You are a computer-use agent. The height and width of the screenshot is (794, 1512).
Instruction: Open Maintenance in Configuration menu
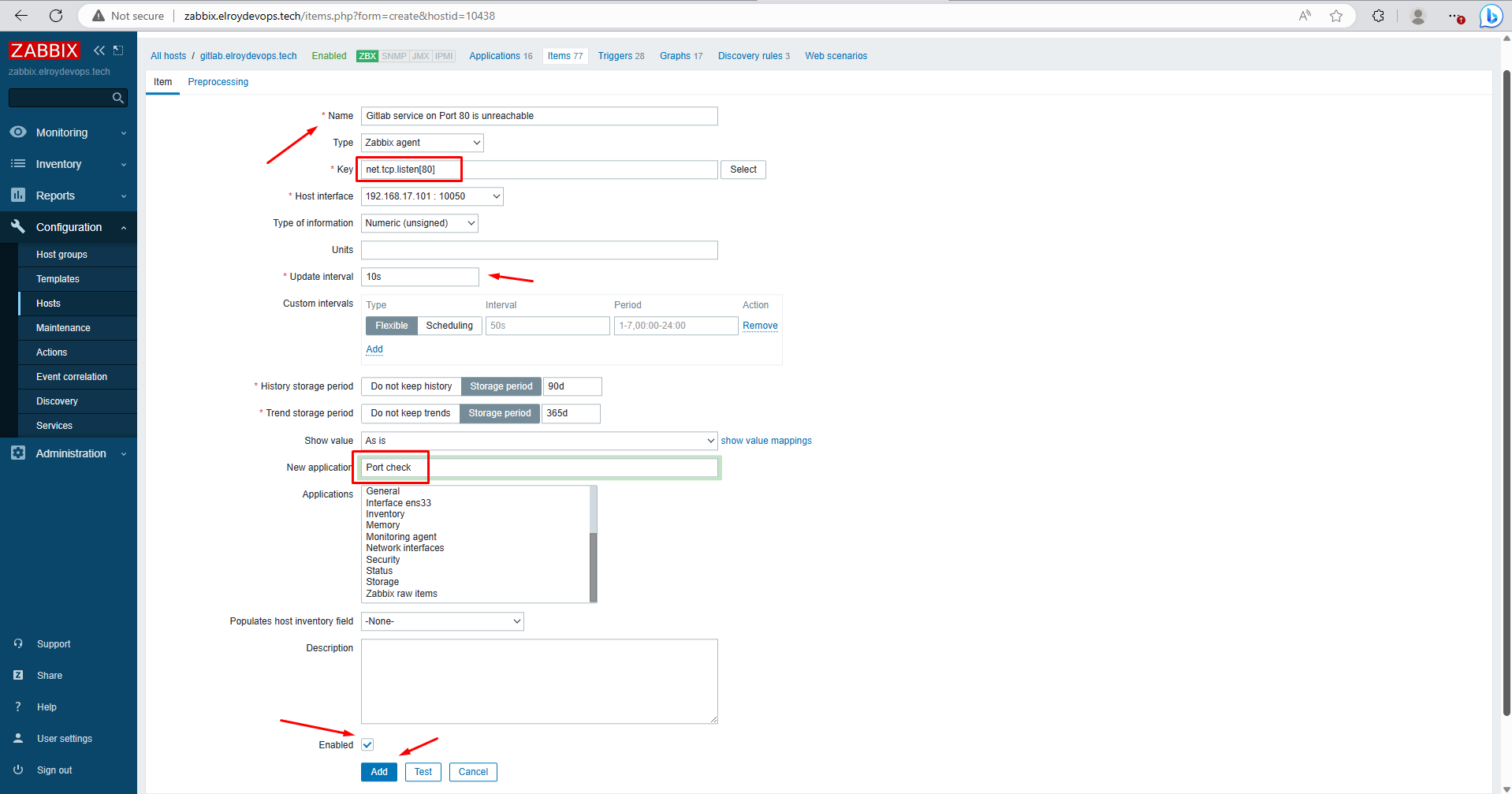tap(63, 328)
